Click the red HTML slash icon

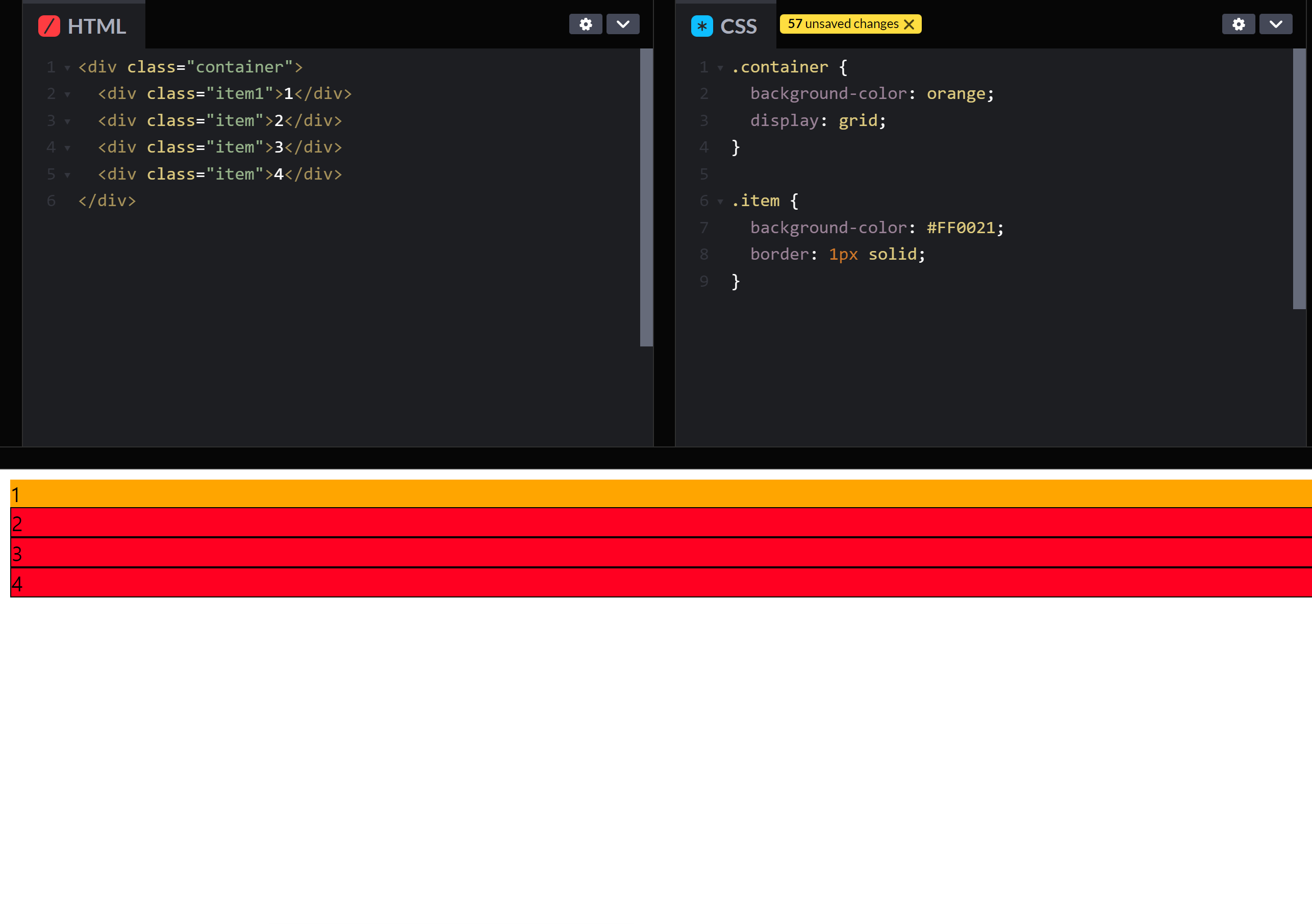49,27
